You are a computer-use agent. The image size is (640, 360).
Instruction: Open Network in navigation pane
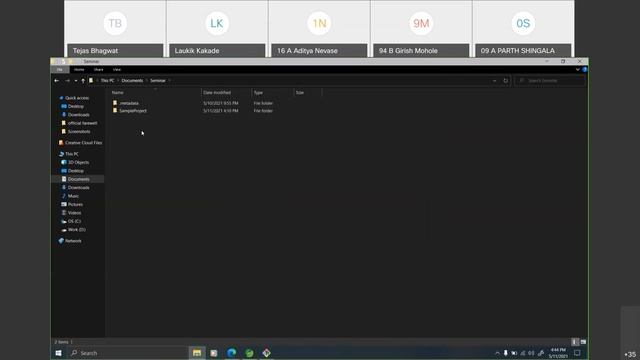(73, 241)
